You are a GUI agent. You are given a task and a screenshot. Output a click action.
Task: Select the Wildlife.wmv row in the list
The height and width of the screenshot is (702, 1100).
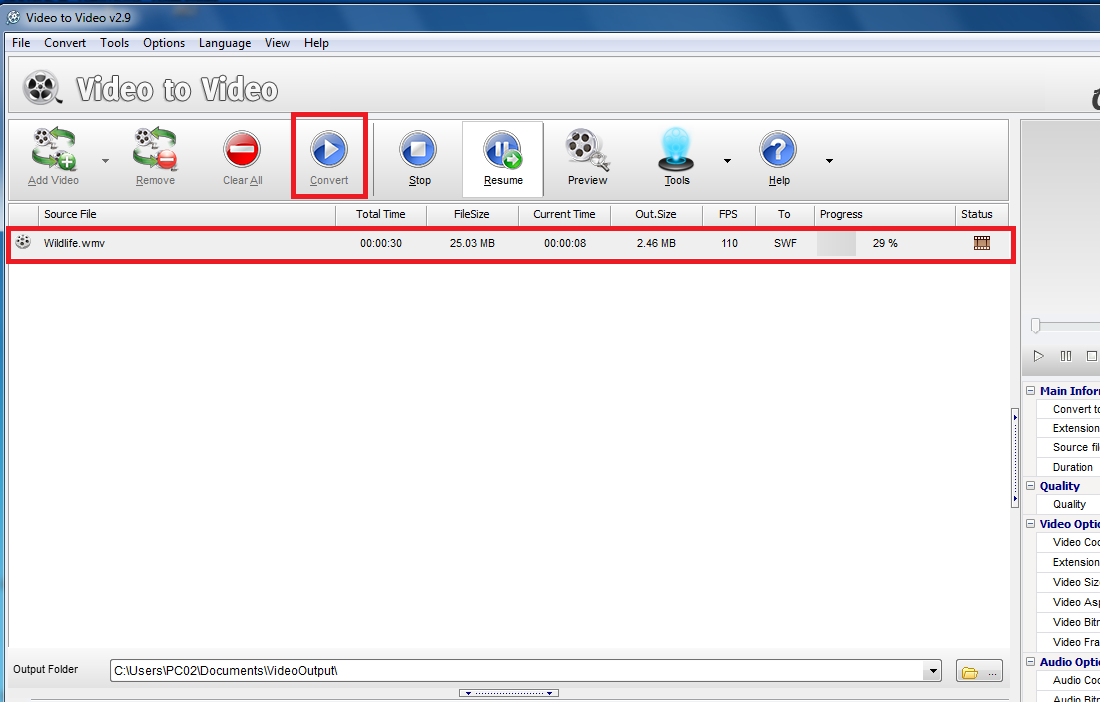(x=200, y=243)
